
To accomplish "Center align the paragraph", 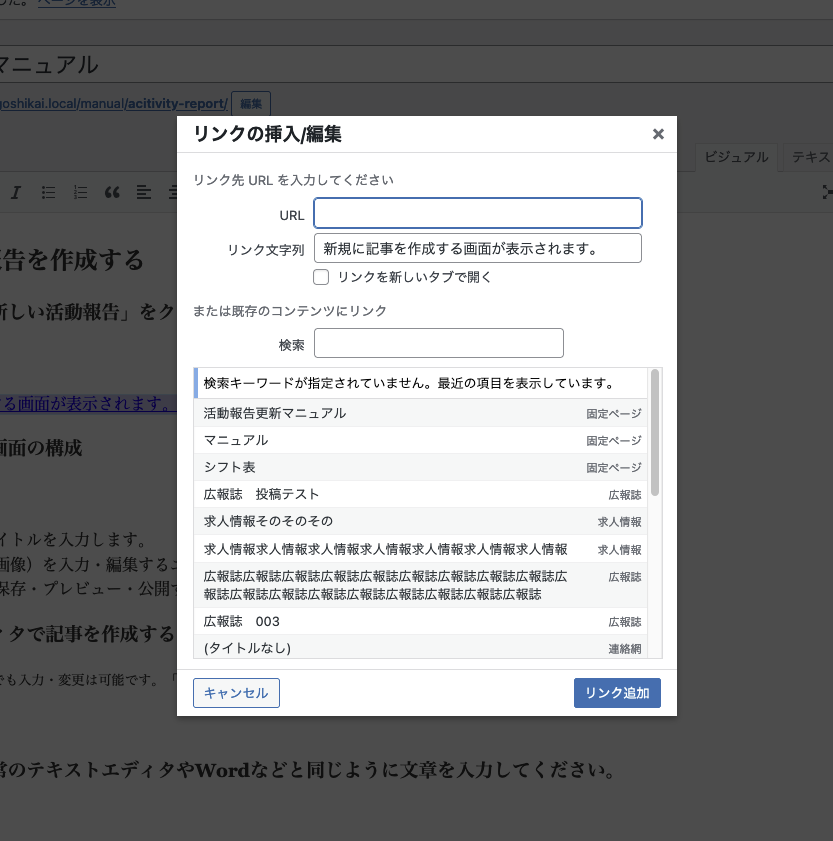I will pyautogui.click(x=173, y=192).
